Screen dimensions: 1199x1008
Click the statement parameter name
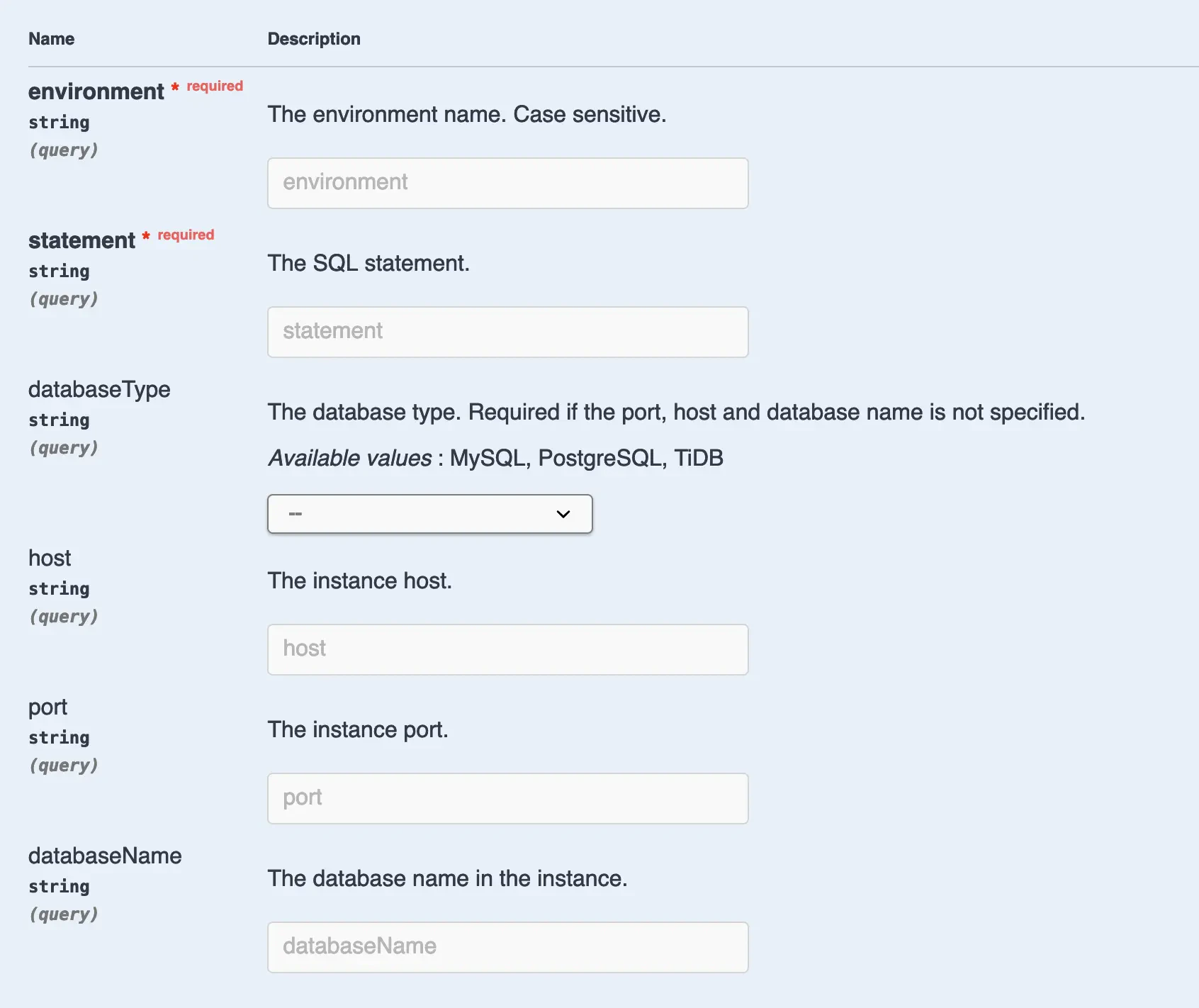pos(83,240)
